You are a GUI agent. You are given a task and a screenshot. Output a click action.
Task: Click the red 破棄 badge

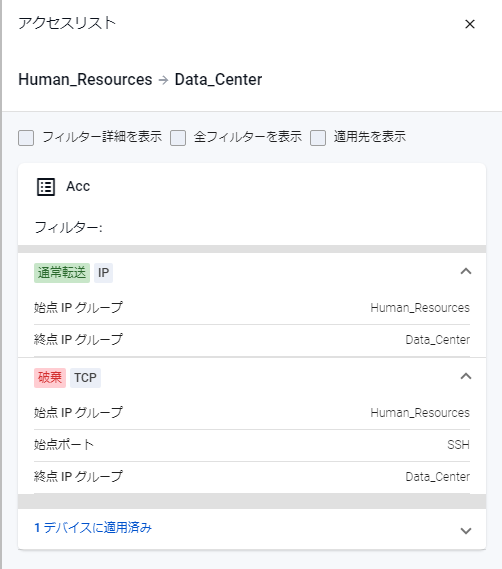50,378
